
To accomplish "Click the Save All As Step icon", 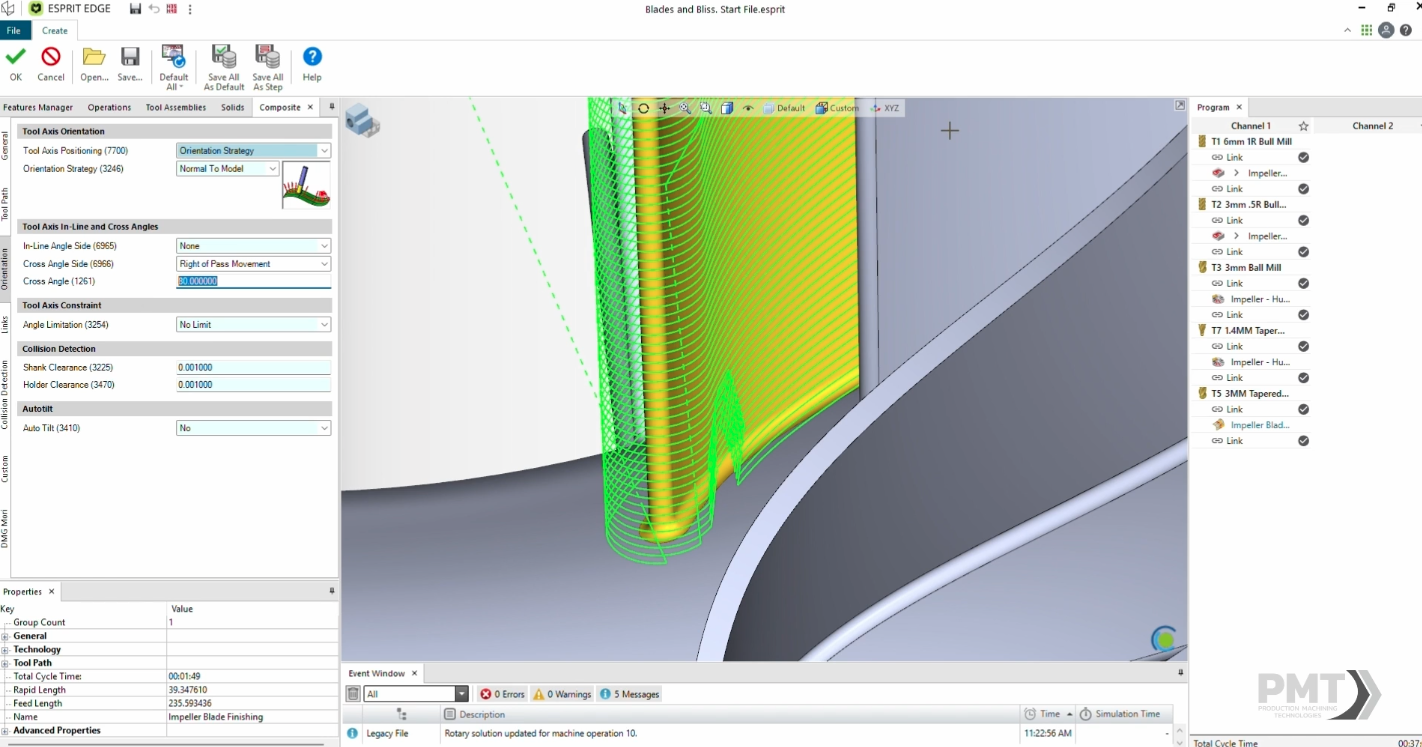I will 268,56.
